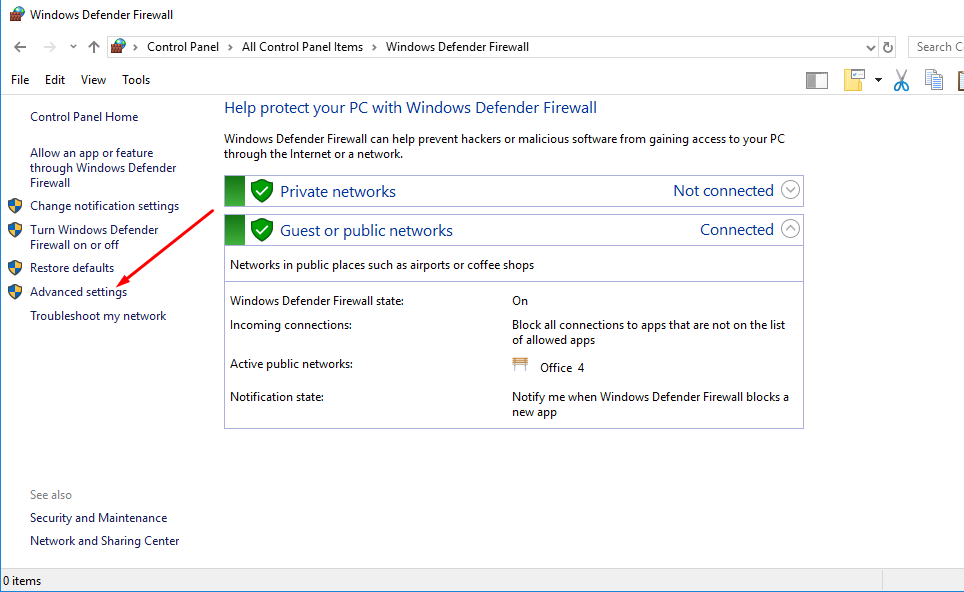Select Control Panel breadcrumb

click(x=183, y=47)
